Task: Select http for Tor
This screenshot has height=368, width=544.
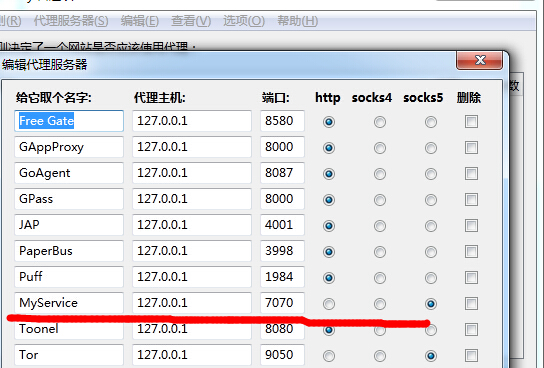Action: point(329,356)
